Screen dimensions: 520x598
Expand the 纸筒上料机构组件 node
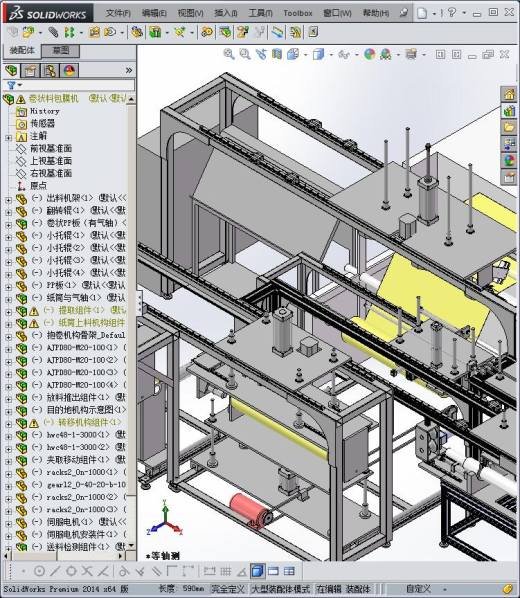8,324
